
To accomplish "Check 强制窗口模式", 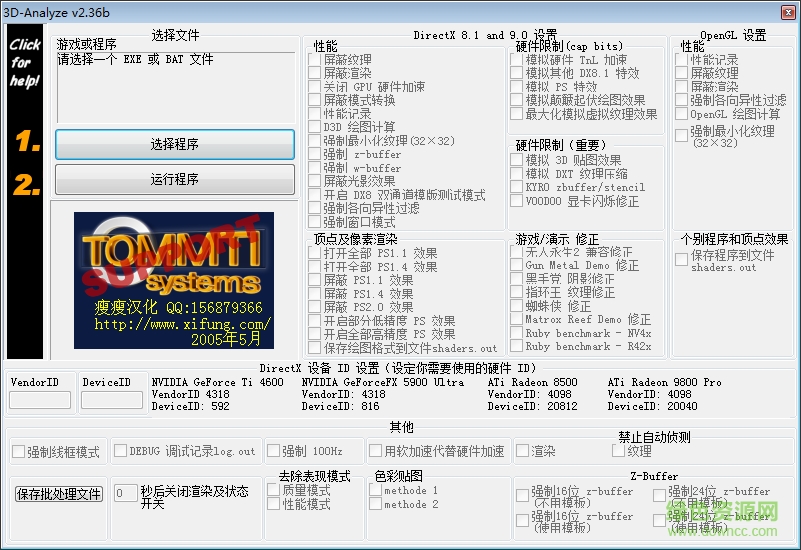I will click(x=315, y=222).
